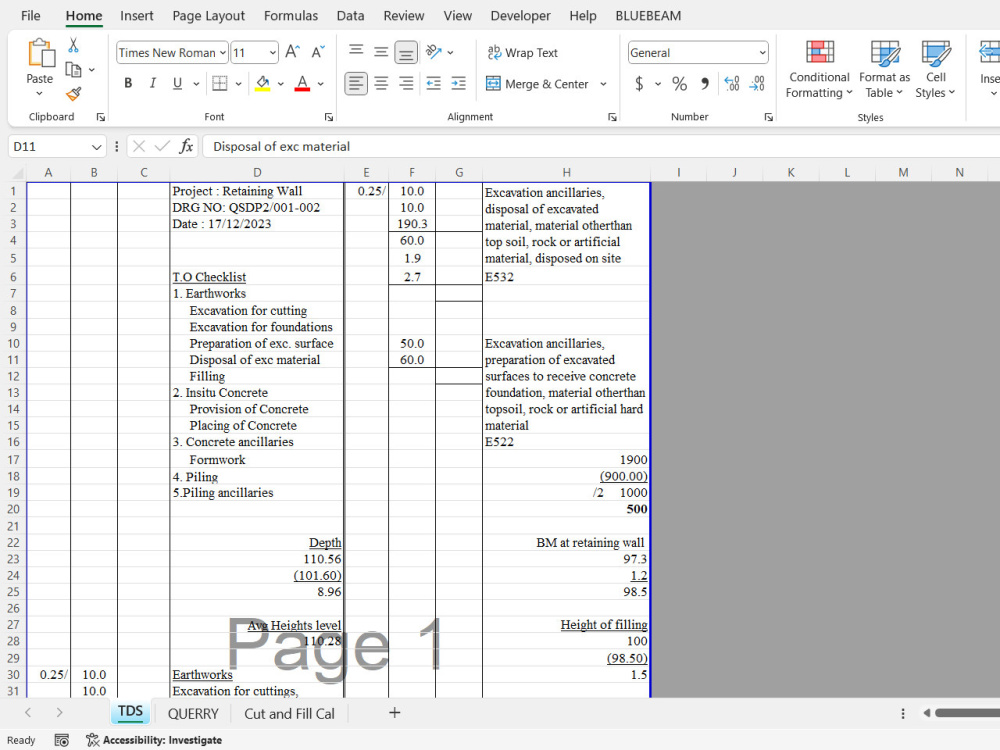1000x750 pixels.
Task: Click the Increase Decimal icon
Action: pos(733,84)
